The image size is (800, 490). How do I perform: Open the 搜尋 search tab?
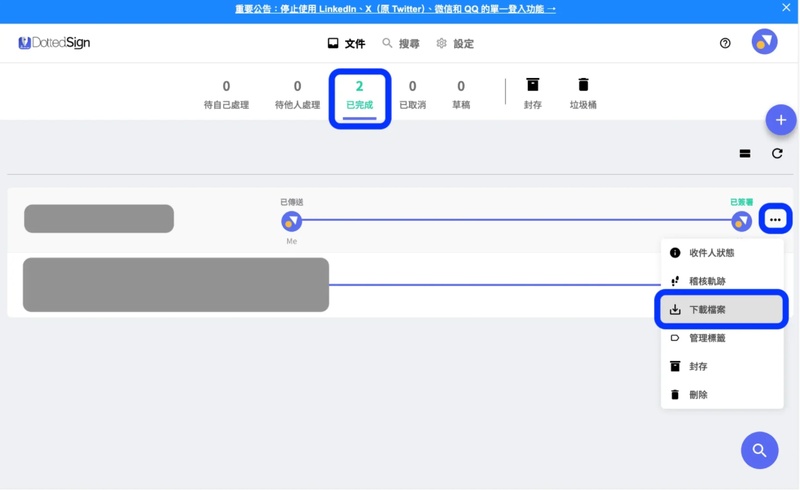click(x=401, y=43)
